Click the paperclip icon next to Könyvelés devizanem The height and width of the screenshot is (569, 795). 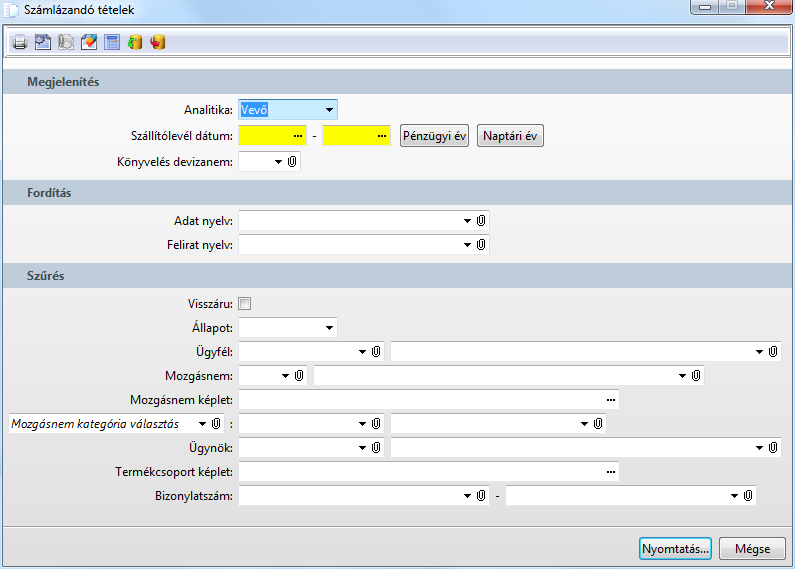[291, 161]
